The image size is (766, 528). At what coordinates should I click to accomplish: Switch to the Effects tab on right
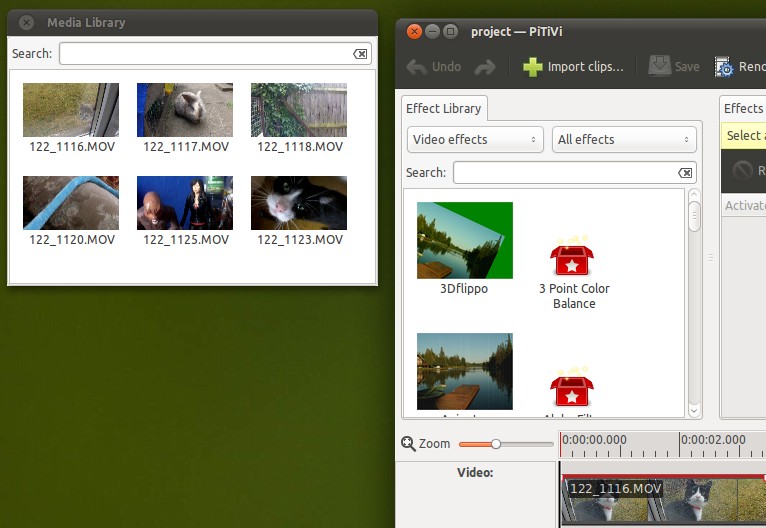[743, 108]
